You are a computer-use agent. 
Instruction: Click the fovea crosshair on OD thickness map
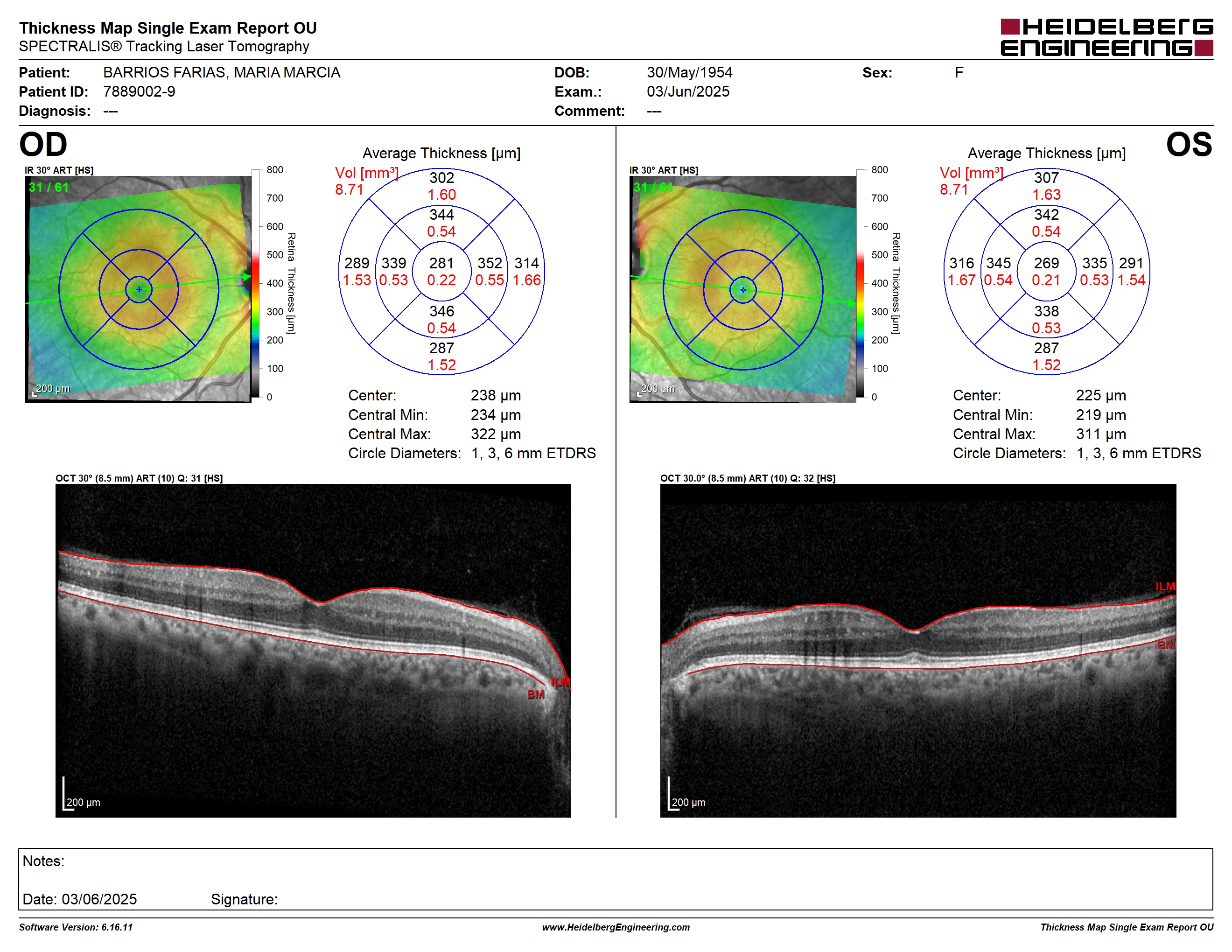click(139, 289)
